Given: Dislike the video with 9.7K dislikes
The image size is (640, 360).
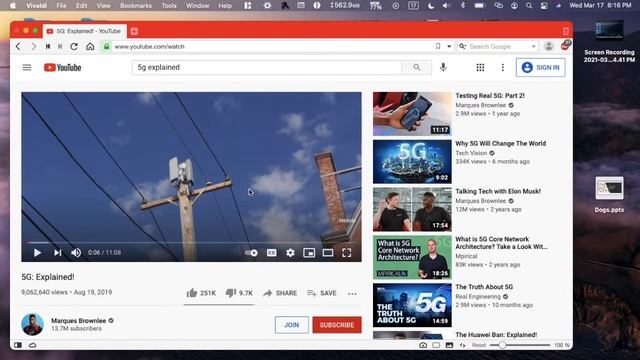Looking at the screenshot, I should 239,293.
